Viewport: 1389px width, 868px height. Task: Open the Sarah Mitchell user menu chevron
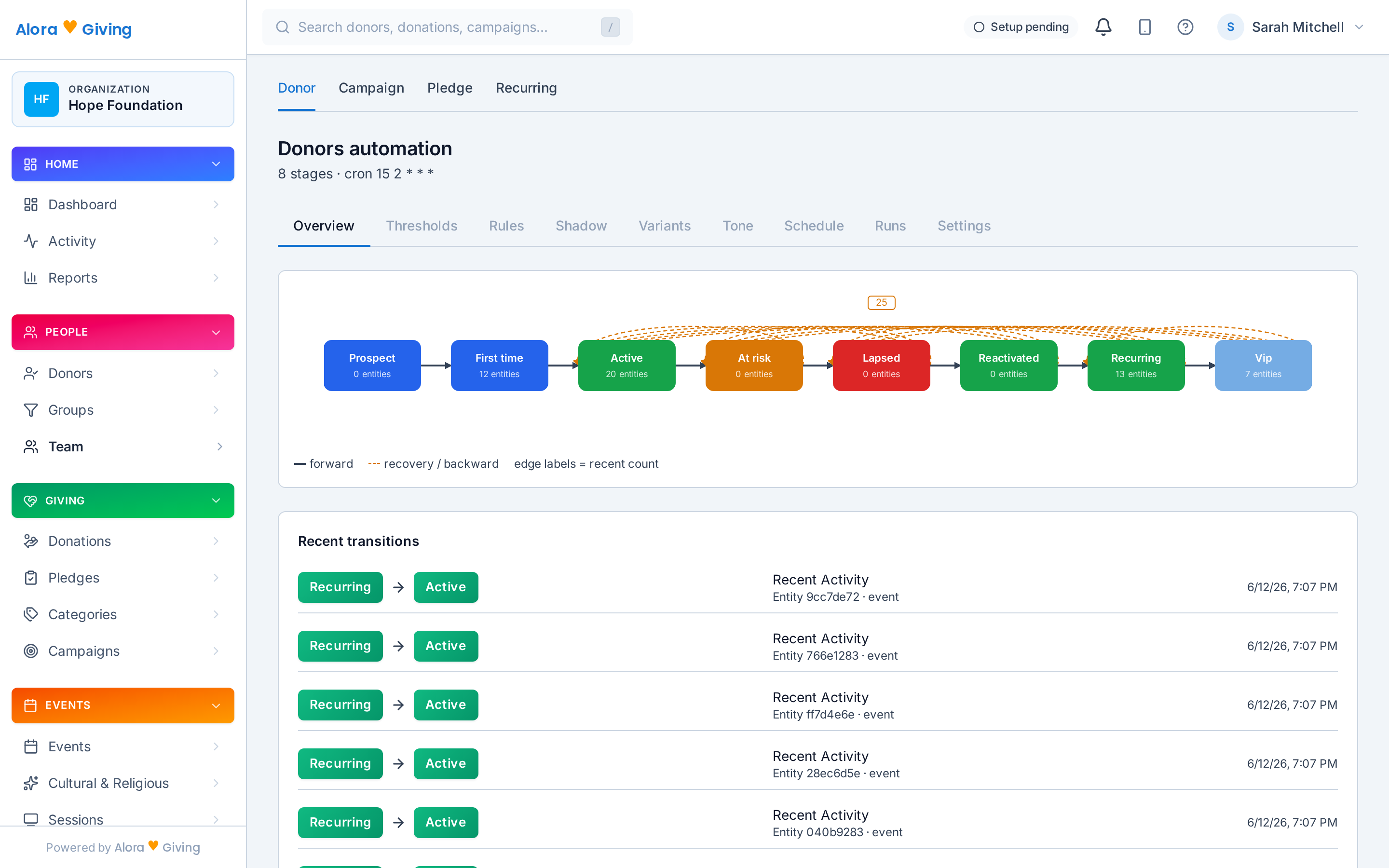1359,27
